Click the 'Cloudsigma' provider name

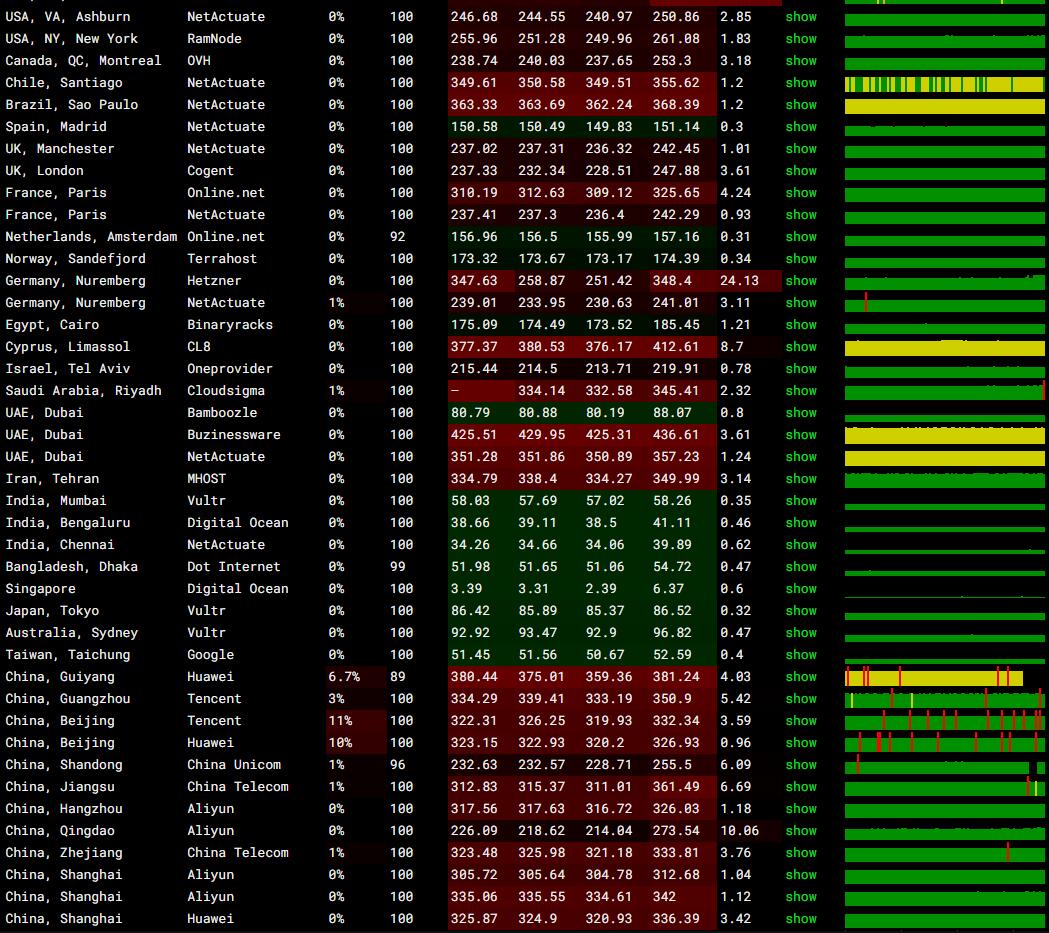[225, 391]
